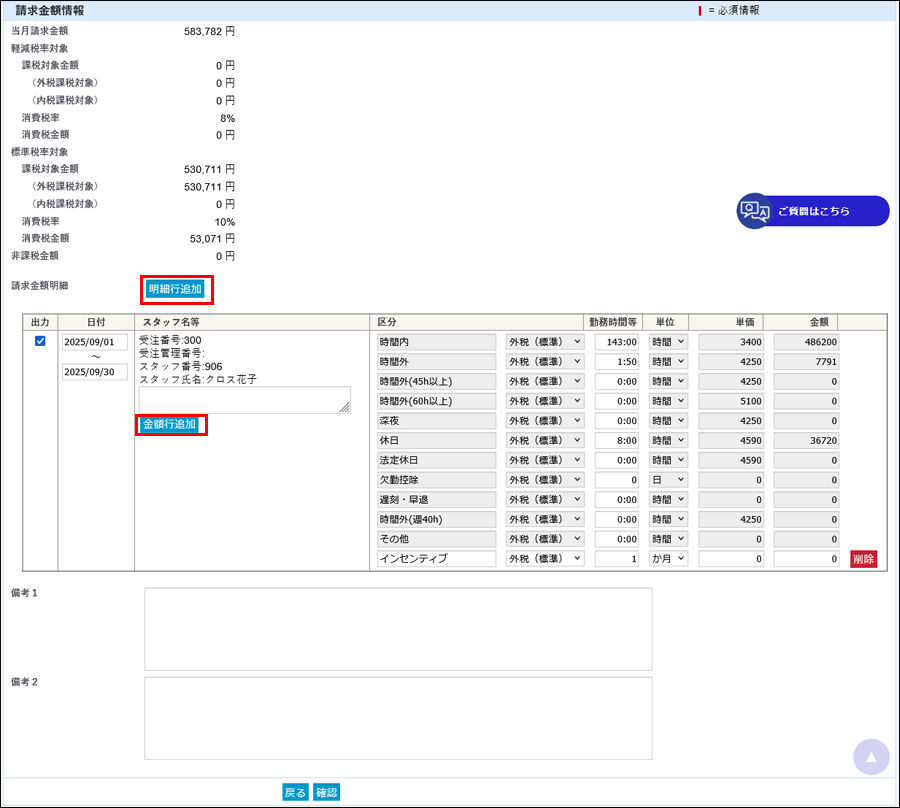
Task: Click the 戻る button
Action: pyautogui.click(x=295, y=793)
